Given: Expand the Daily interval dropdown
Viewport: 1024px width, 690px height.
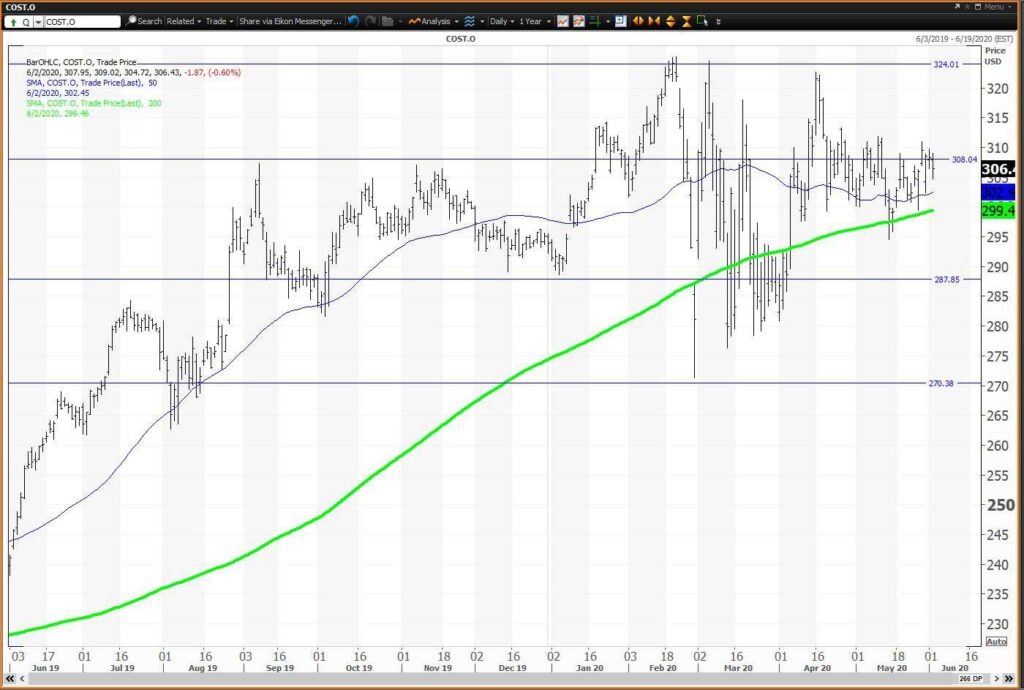Looking at the screenshot, I should click(x=502, y=22).
